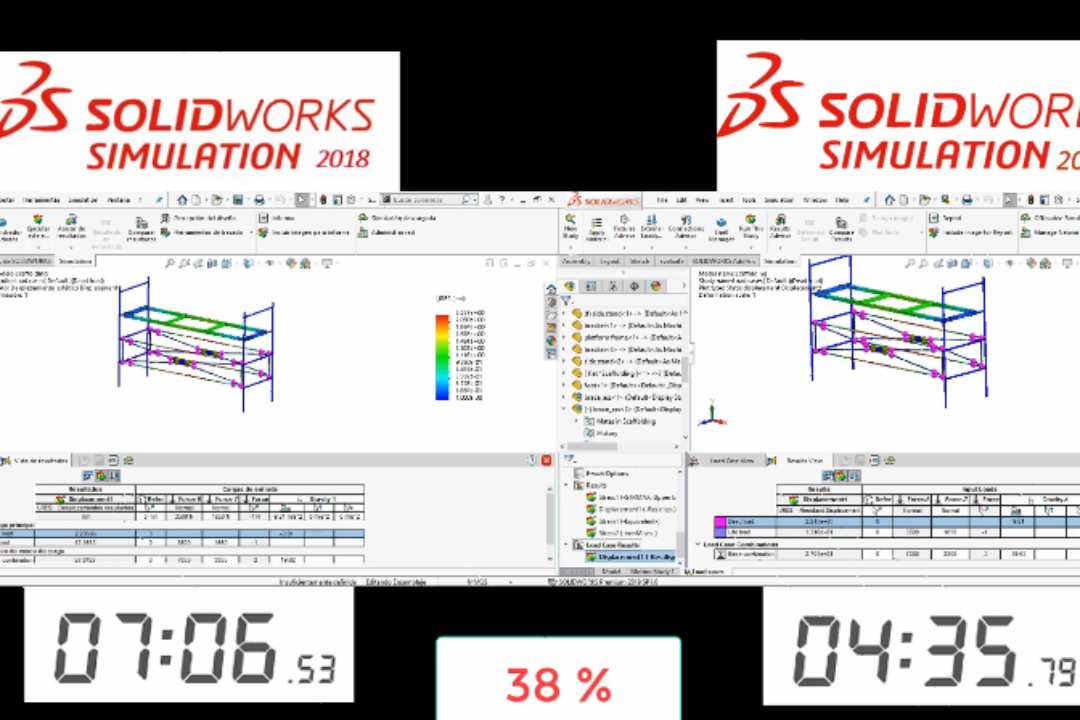Open the File menu in the 2019 window
Viewport: 1080px width, 720px height.
point(662,200)
